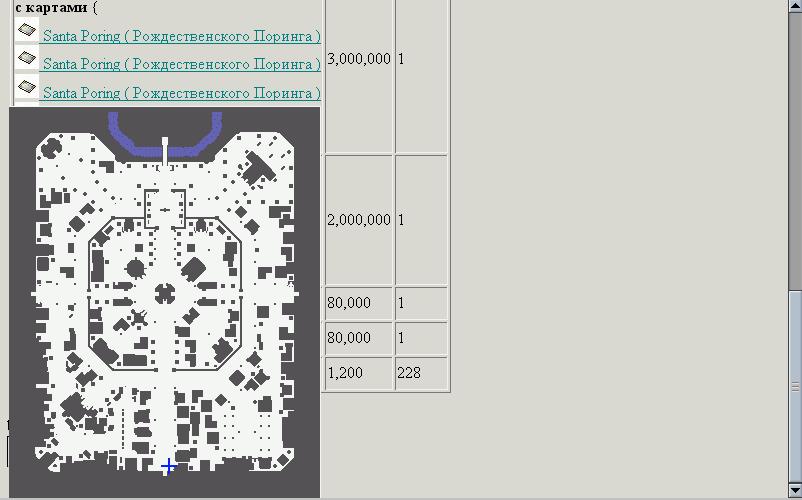This screenshot has width=802, height=500.
Task: Select the 1,200 price cell
Action: (x=359, y=373)
